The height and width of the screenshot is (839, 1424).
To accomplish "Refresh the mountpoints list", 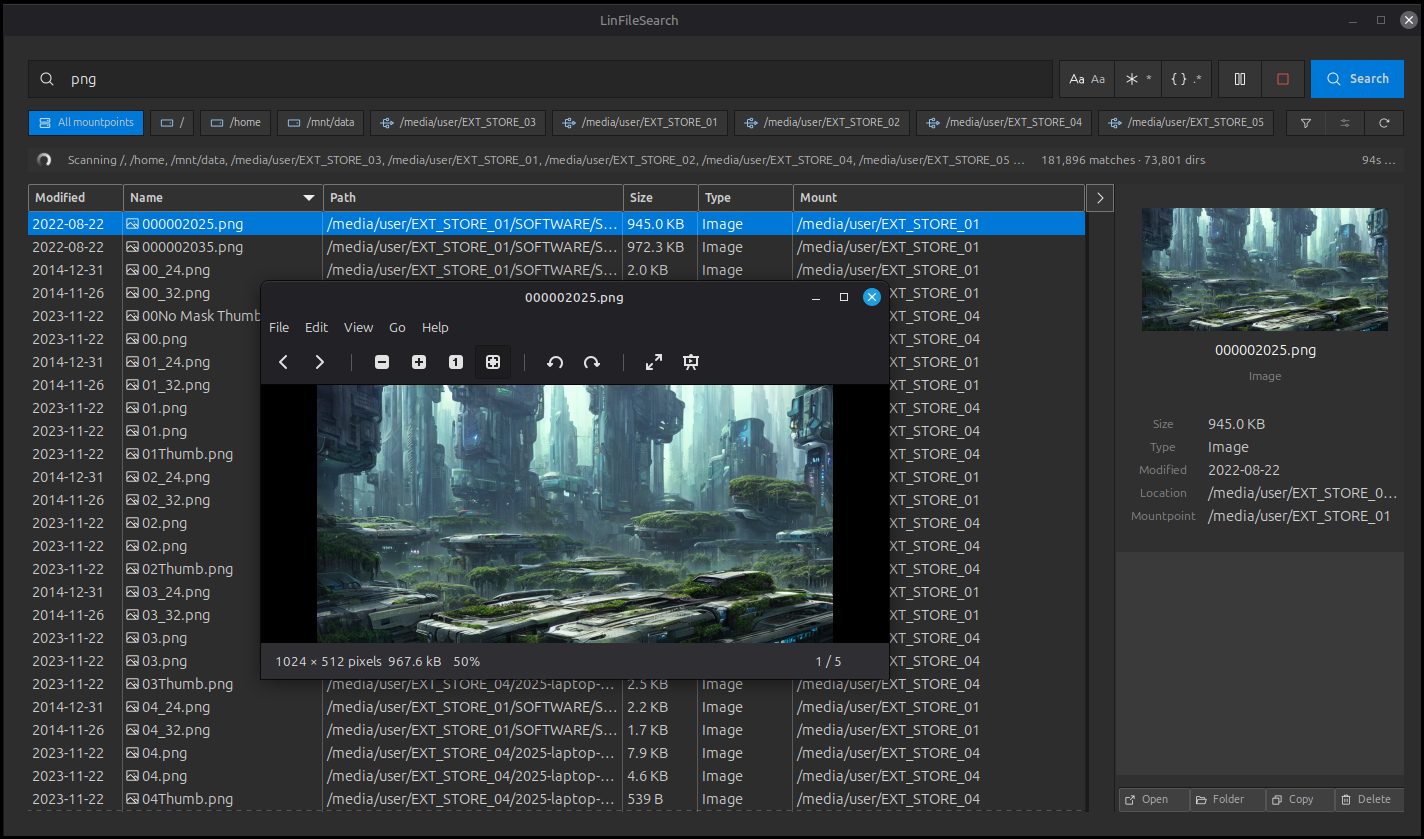I will click(1384, 123).
